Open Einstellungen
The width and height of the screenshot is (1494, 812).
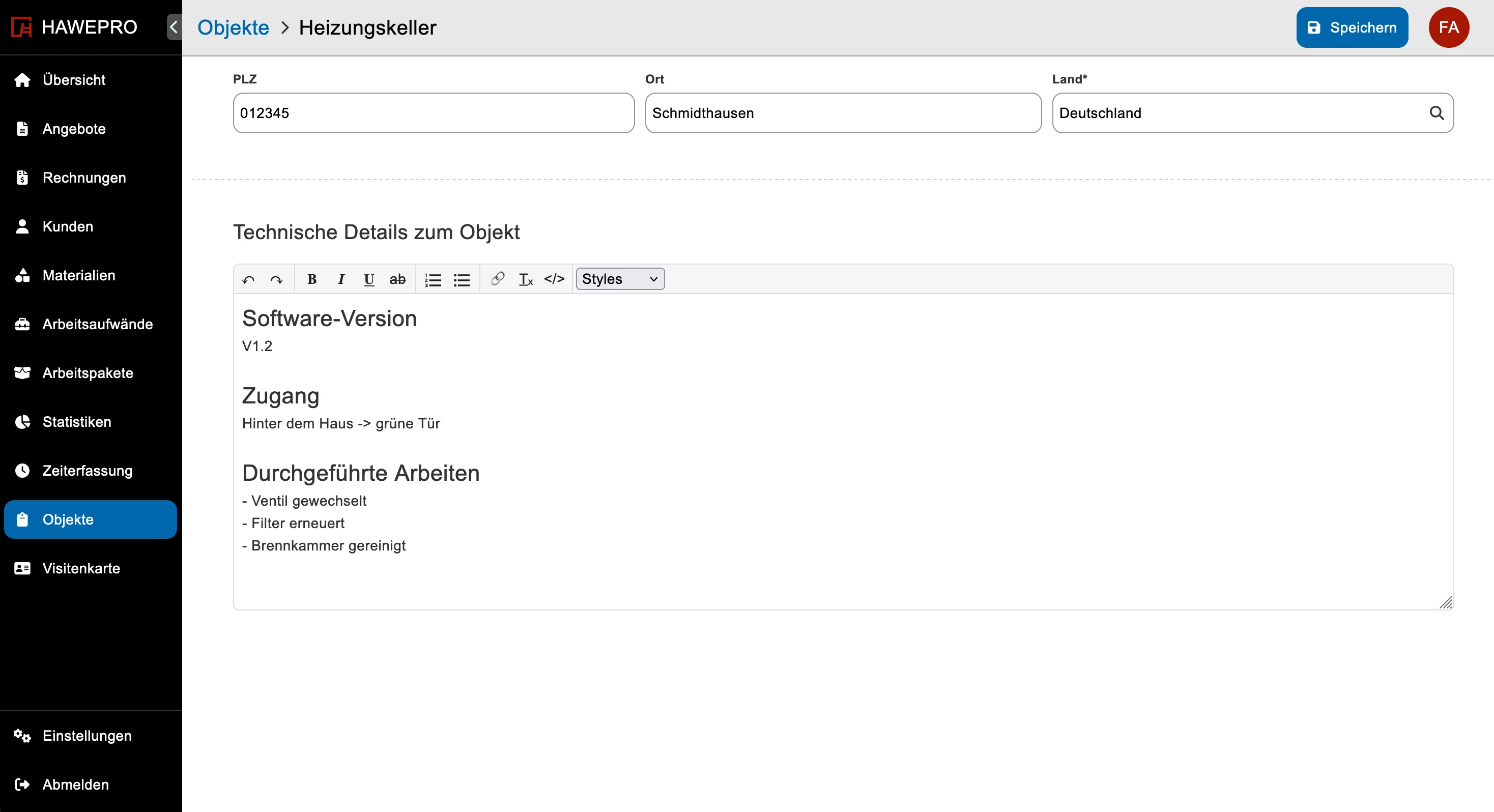(91, 736)
